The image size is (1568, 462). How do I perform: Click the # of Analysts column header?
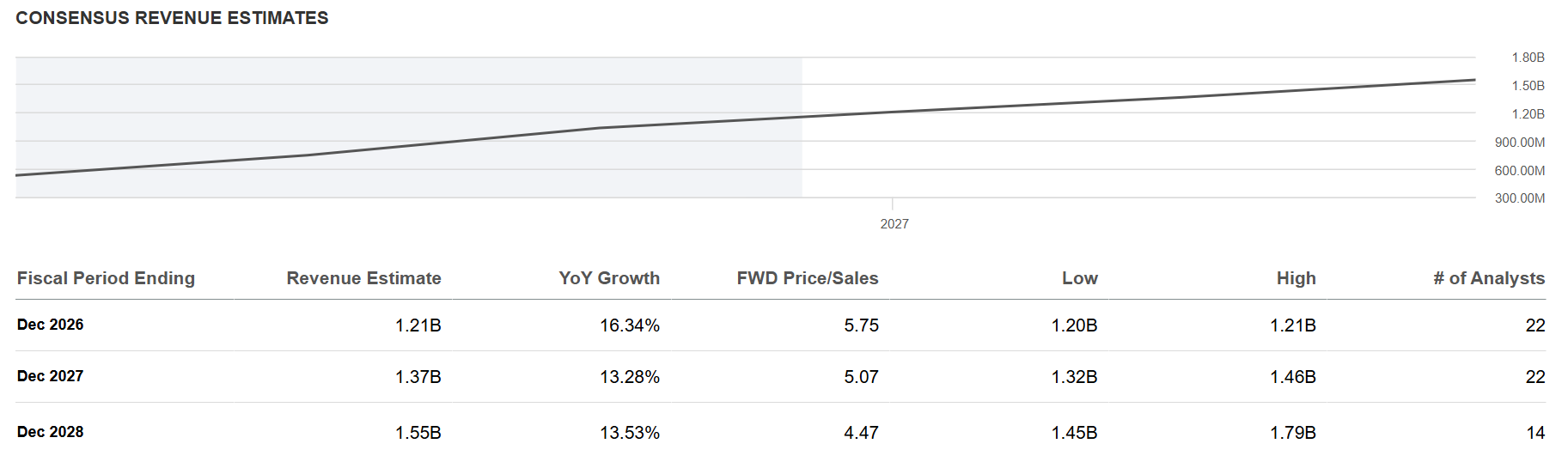pyautogui.click(x=1489, y=278)
